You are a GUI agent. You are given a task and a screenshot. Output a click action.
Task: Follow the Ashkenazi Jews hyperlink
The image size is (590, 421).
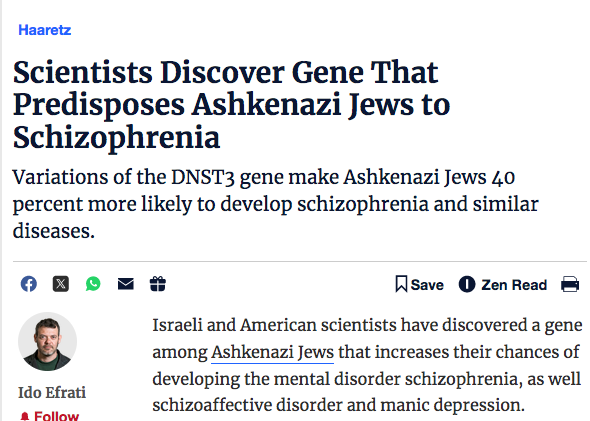272,353
